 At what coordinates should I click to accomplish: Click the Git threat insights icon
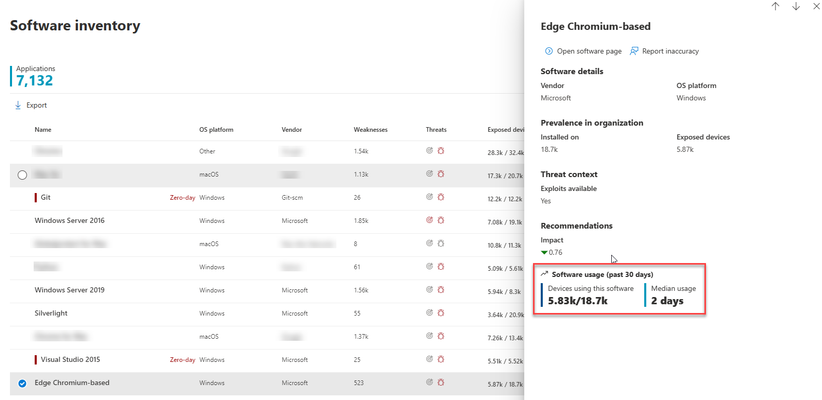[x=429, y=197]
